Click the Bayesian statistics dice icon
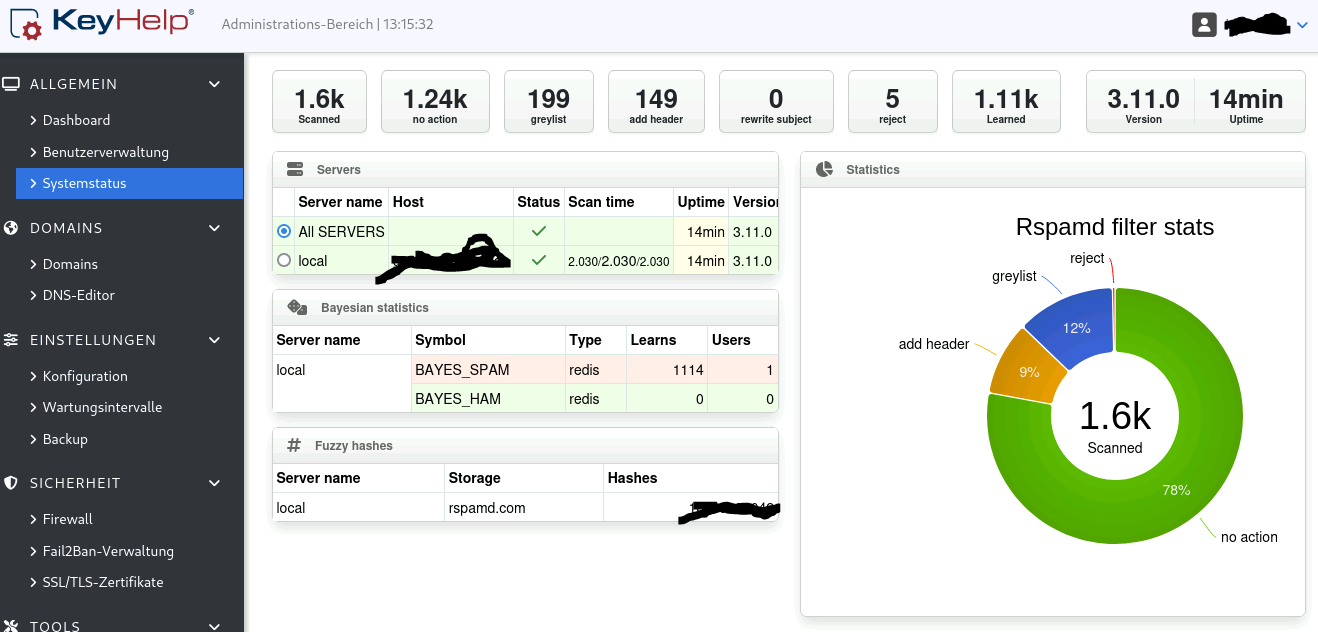 click(297, 308)
